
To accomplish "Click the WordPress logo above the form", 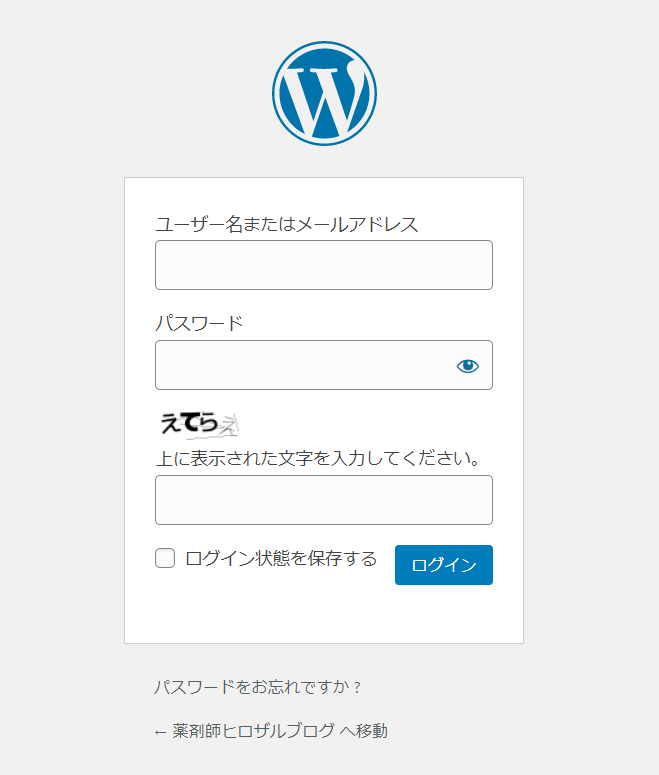I will coord(324,93).
